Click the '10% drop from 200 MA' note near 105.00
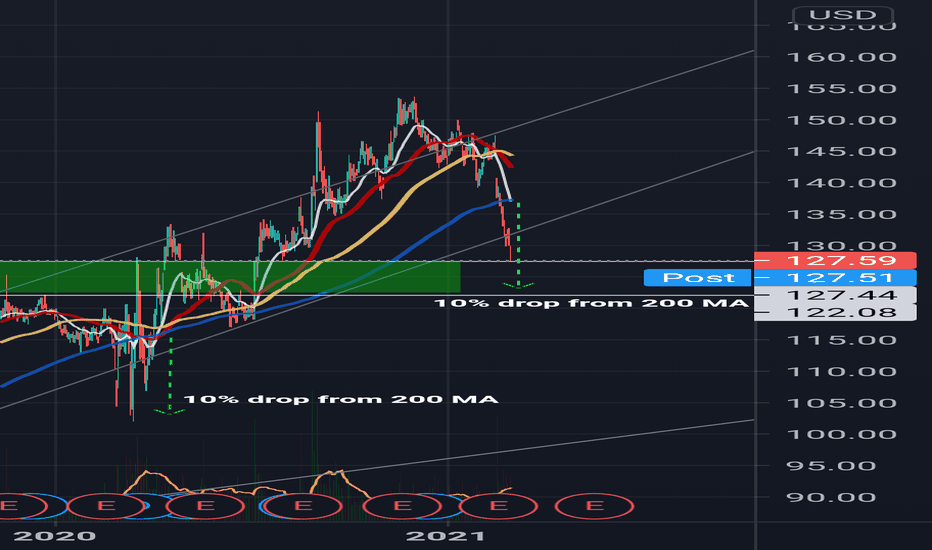Screen dimensions: 932x550 (341, 399)
